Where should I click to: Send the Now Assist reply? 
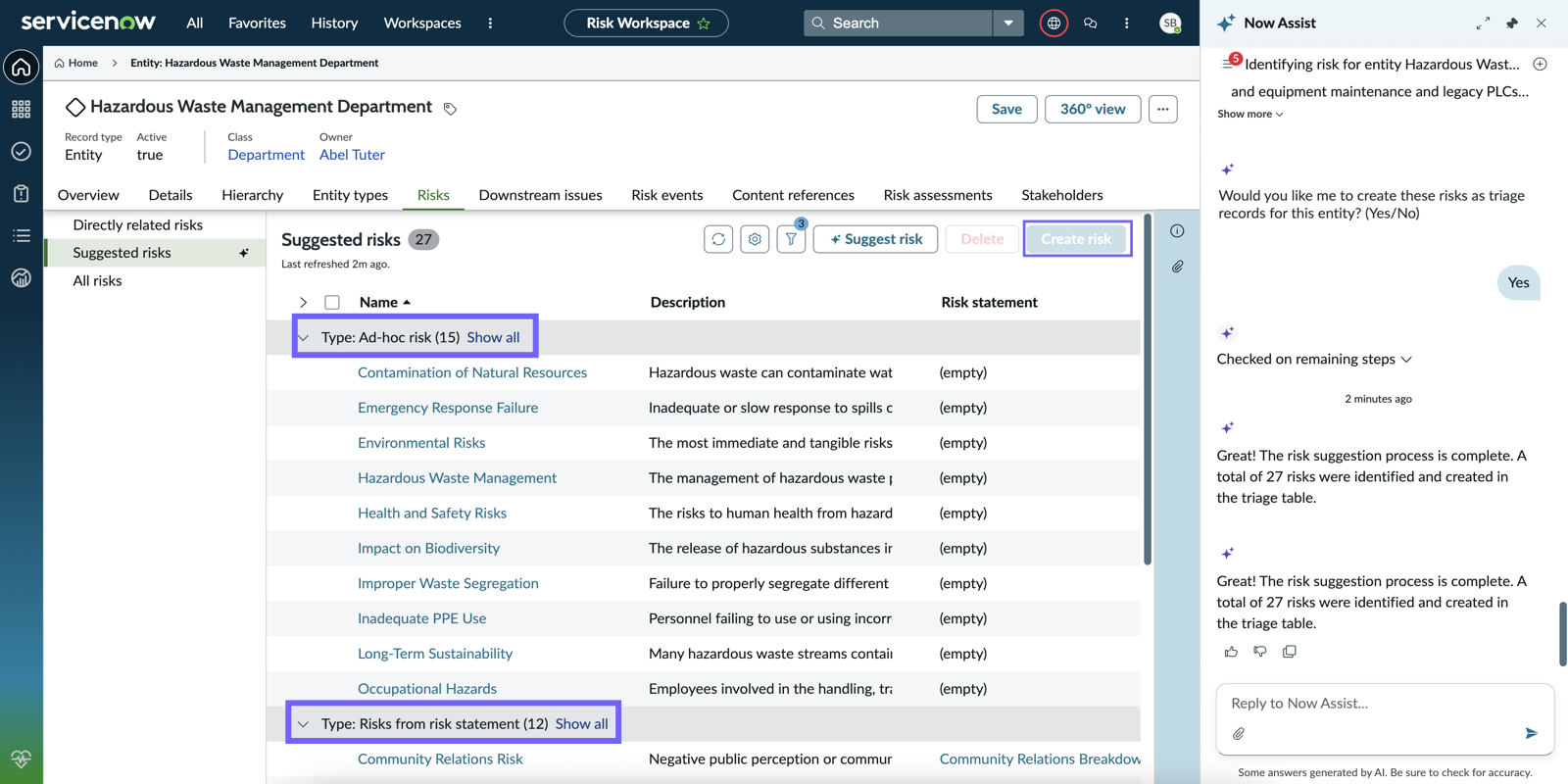[1531, 733]
